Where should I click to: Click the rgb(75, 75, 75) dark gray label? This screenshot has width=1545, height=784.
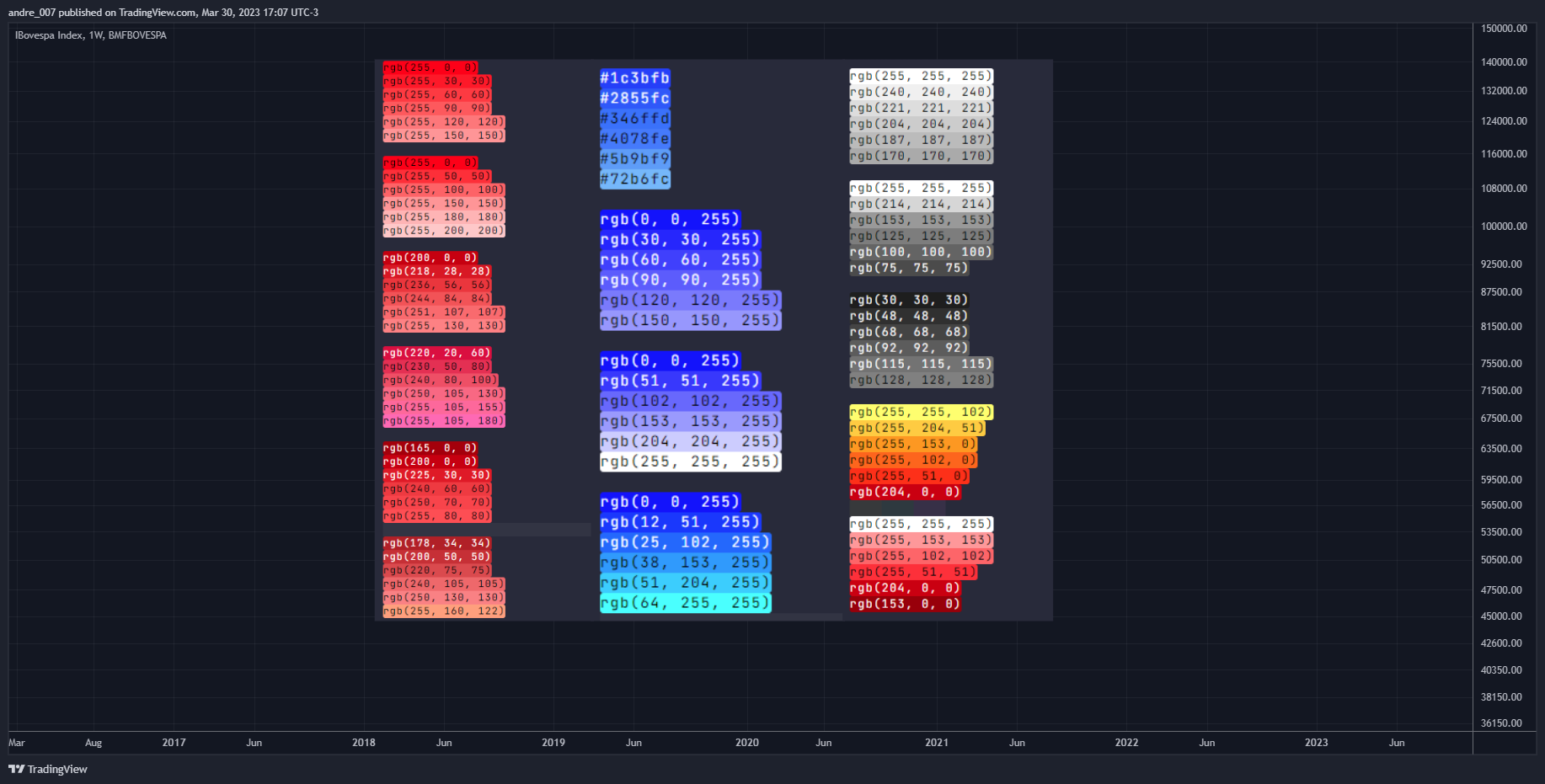910,268
